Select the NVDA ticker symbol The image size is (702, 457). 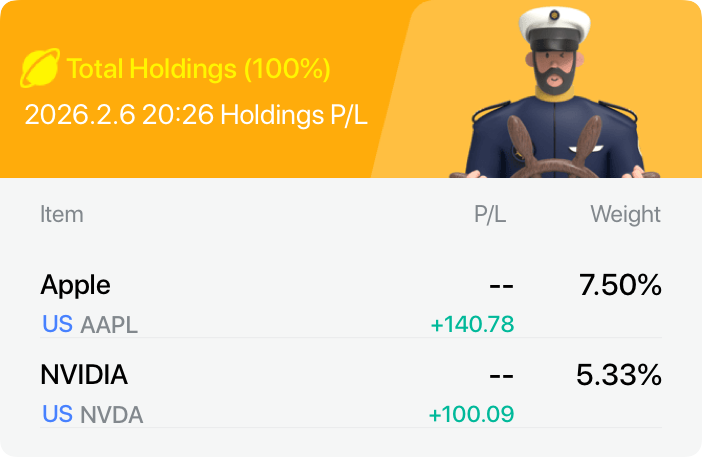pos(111,414)
